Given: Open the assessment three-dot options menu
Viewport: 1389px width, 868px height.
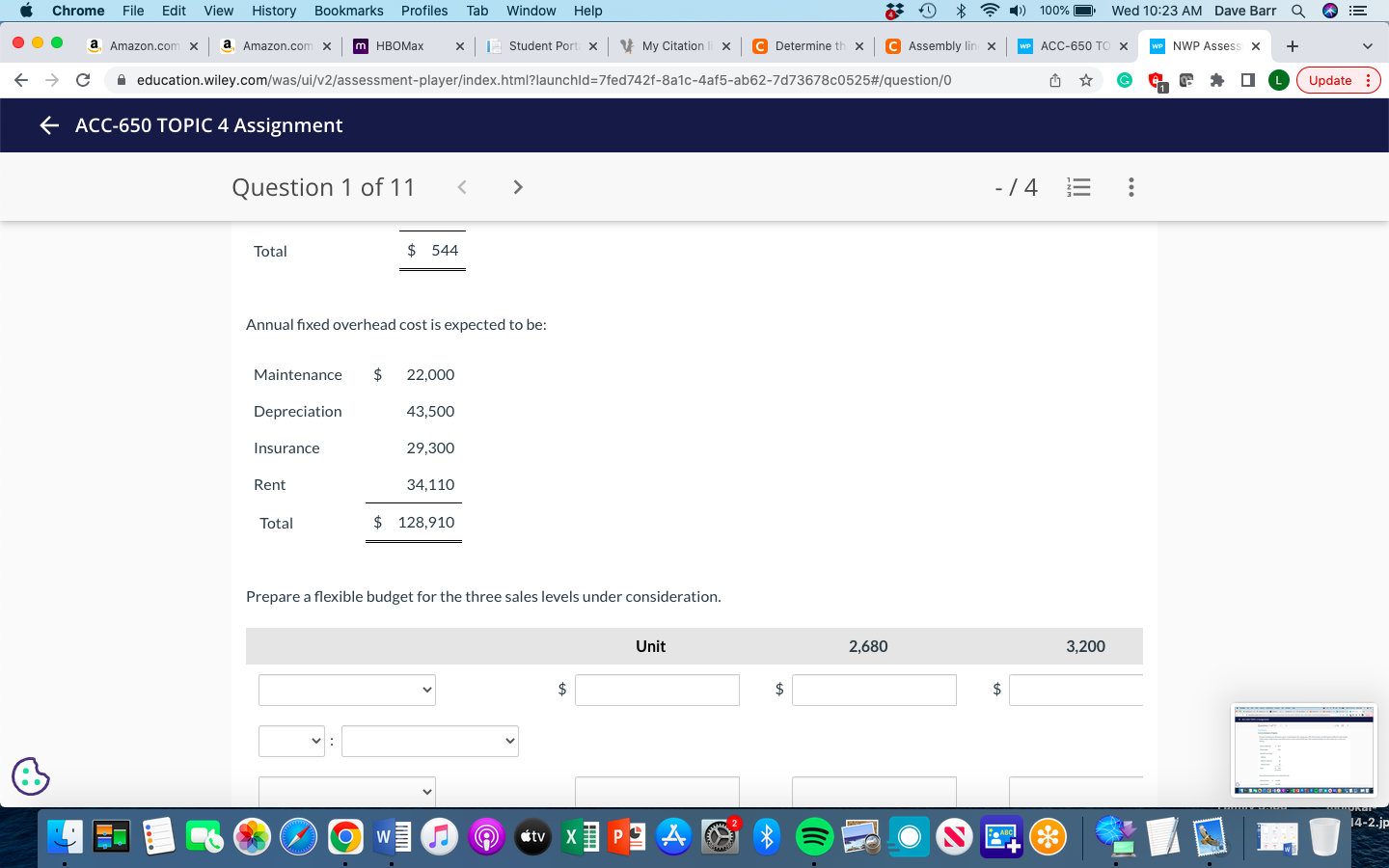Looking at the screenshot, I should [1130, 187].
